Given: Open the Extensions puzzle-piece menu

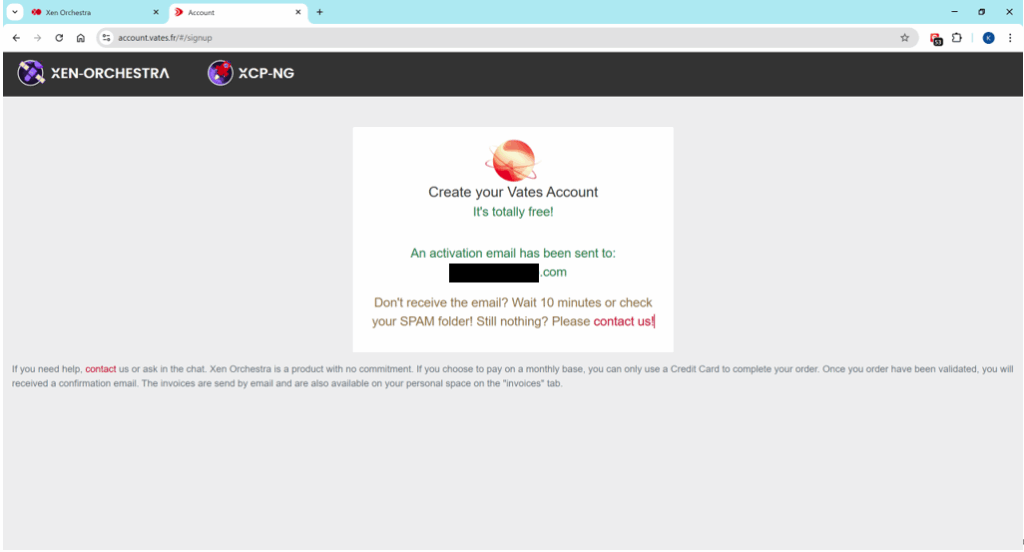Looking at the screenshot, I should point(957,38).
